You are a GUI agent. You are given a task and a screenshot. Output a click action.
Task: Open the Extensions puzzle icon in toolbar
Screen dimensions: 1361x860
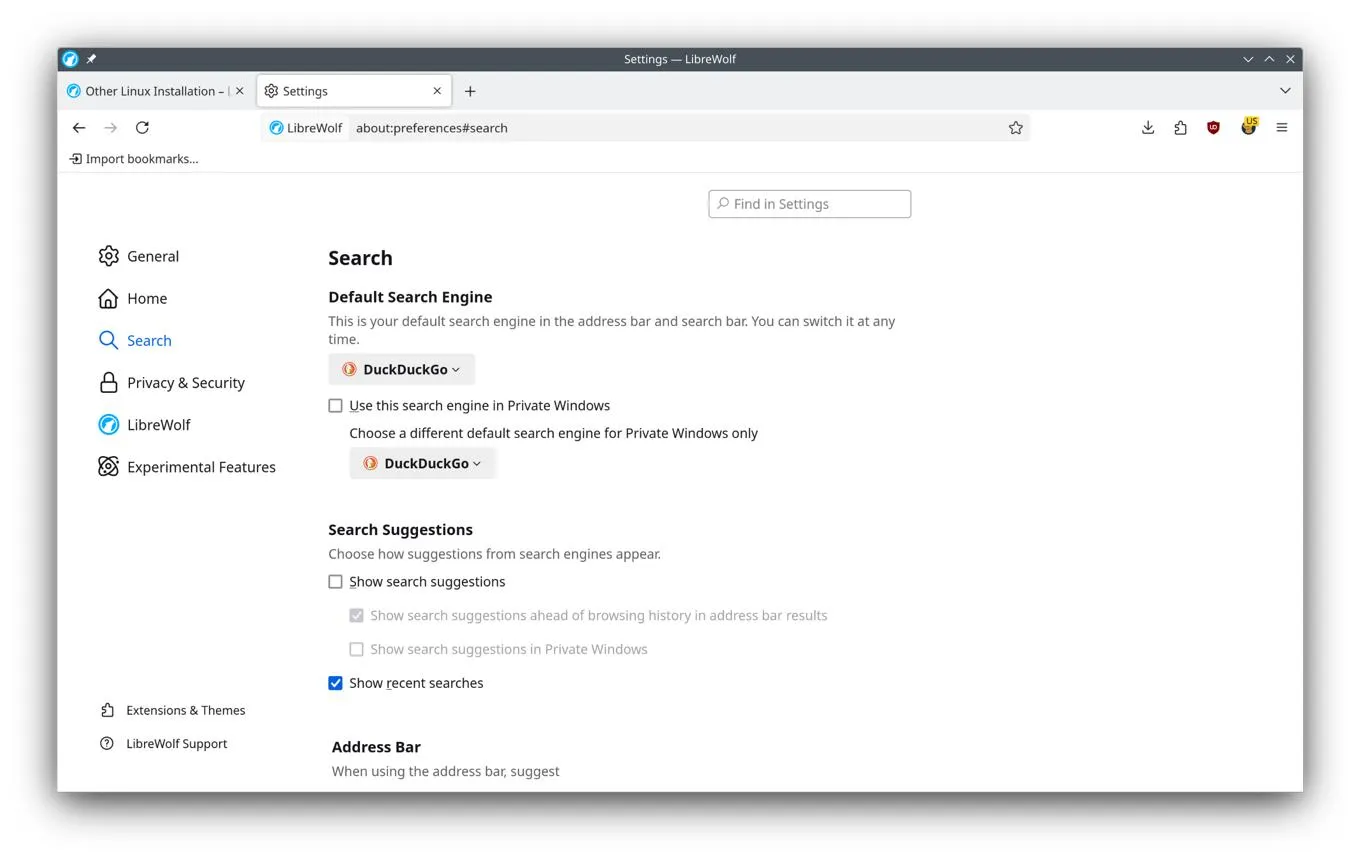point(1181,128)
